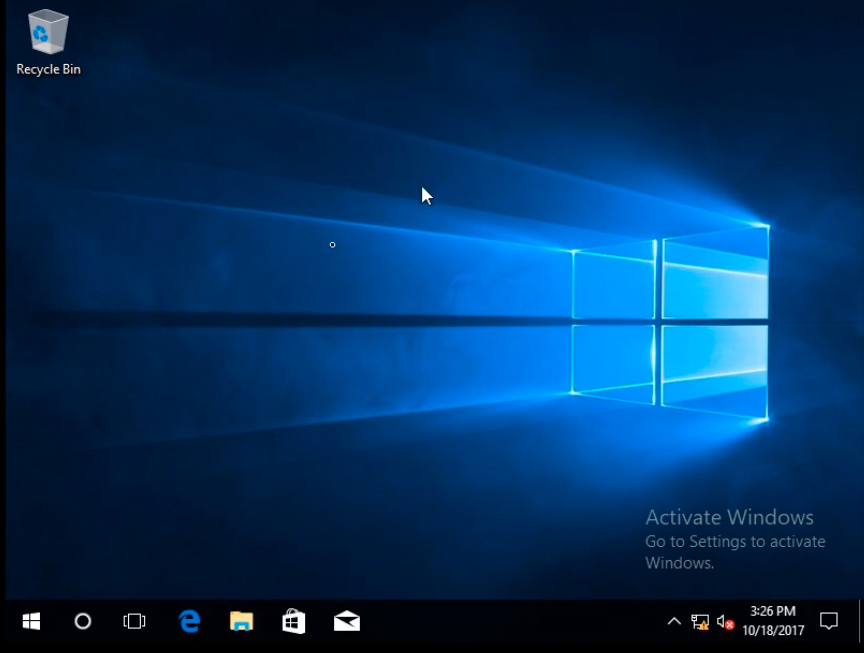Screen dimensions: 864x653
Task: Click the muted volume speaker icon
Action: 725,622
